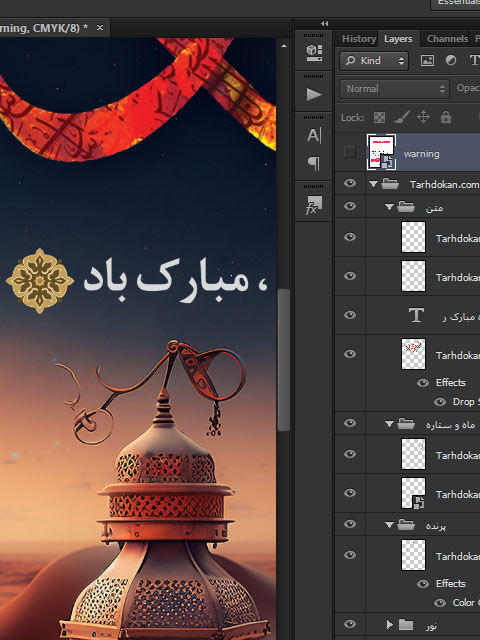This screenshot has height=640, width=480.
Task: Click the Effects label under پرنده layer
Action: [451, 584]
